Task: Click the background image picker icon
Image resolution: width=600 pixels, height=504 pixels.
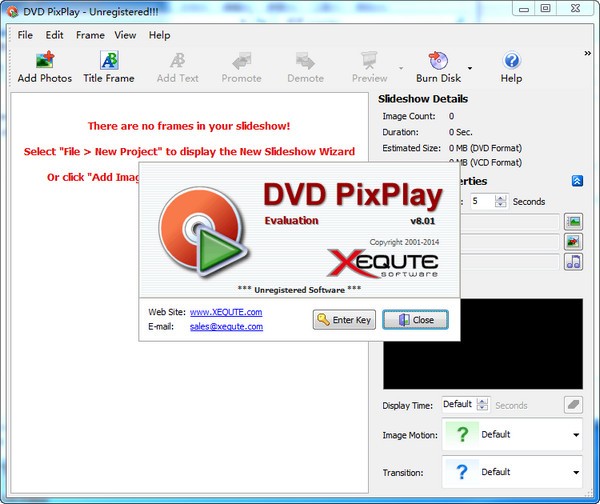Action: tap(574, 221)
